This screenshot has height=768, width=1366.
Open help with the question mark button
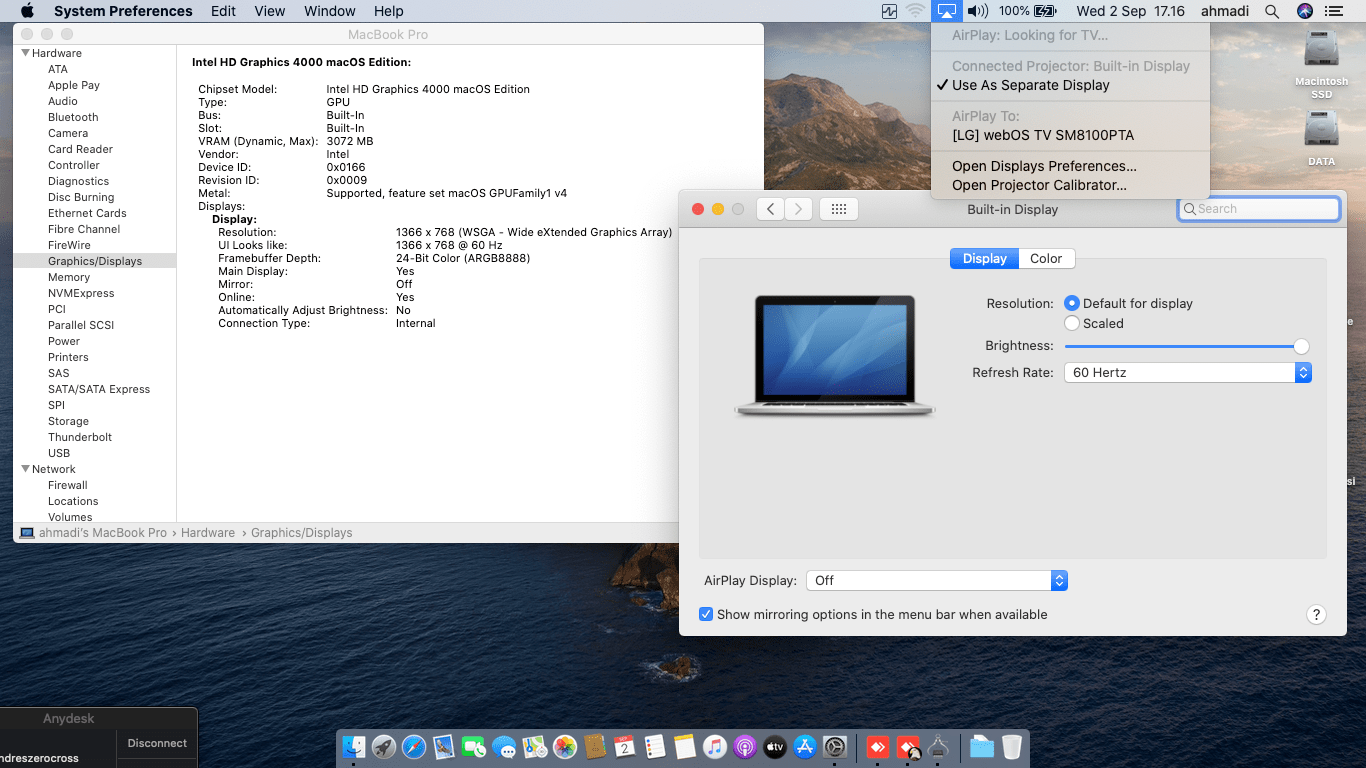coord(1316,615)
